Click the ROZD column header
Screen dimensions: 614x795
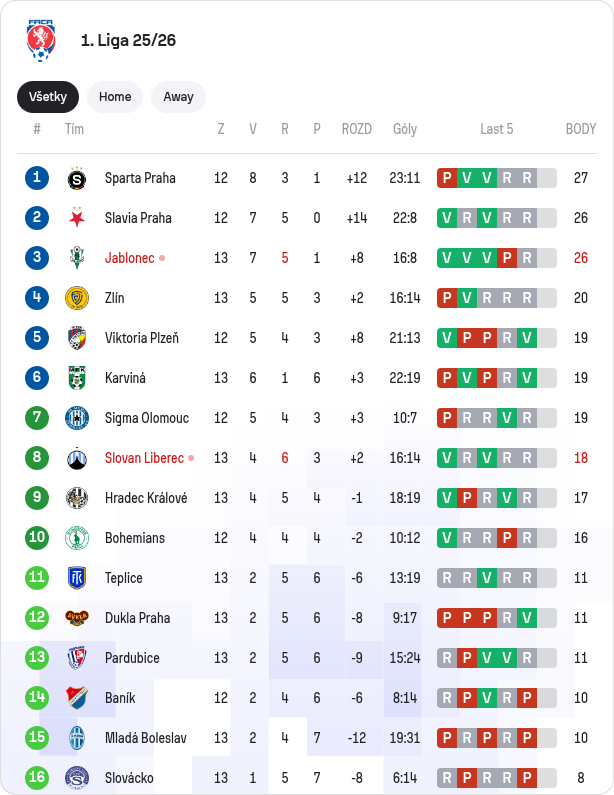coord(356,129)
